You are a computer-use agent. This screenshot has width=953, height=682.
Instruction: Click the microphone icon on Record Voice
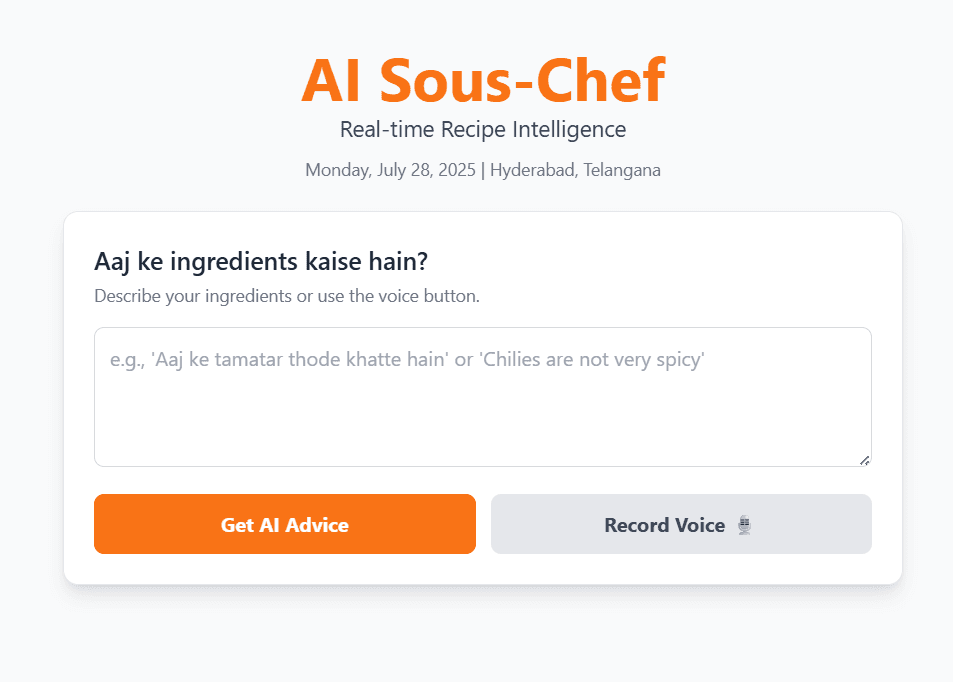point(745,525)
